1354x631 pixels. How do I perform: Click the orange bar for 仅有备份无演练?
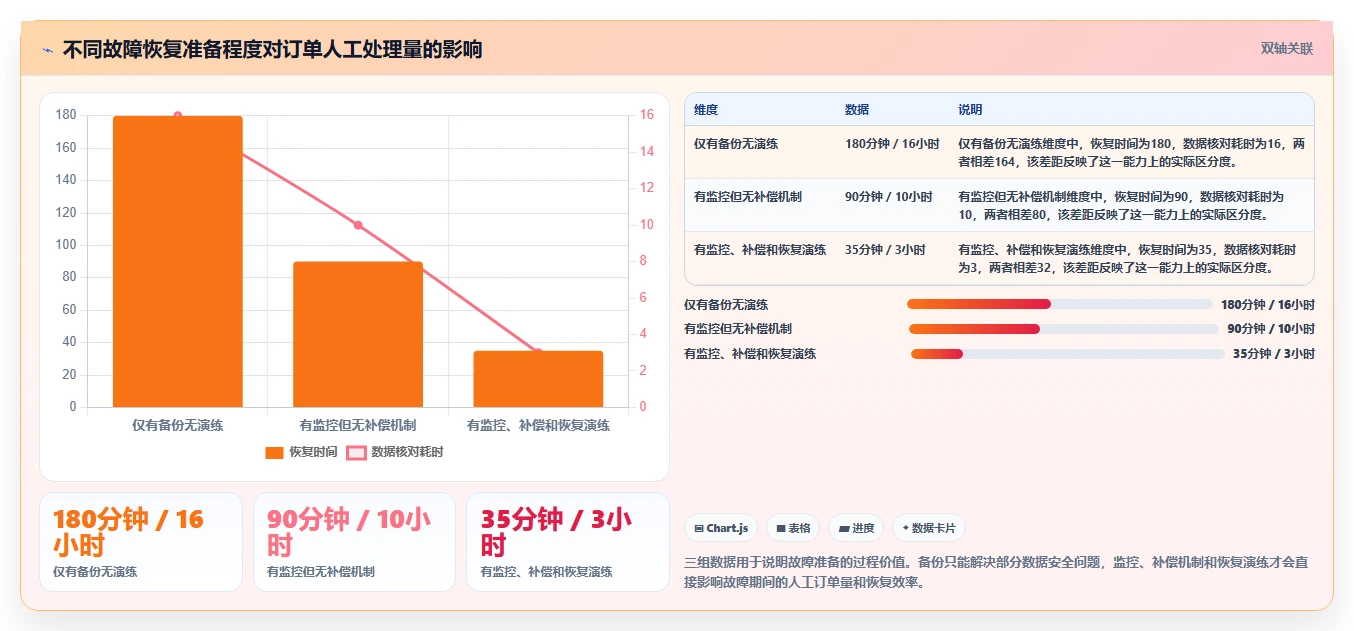178,261
